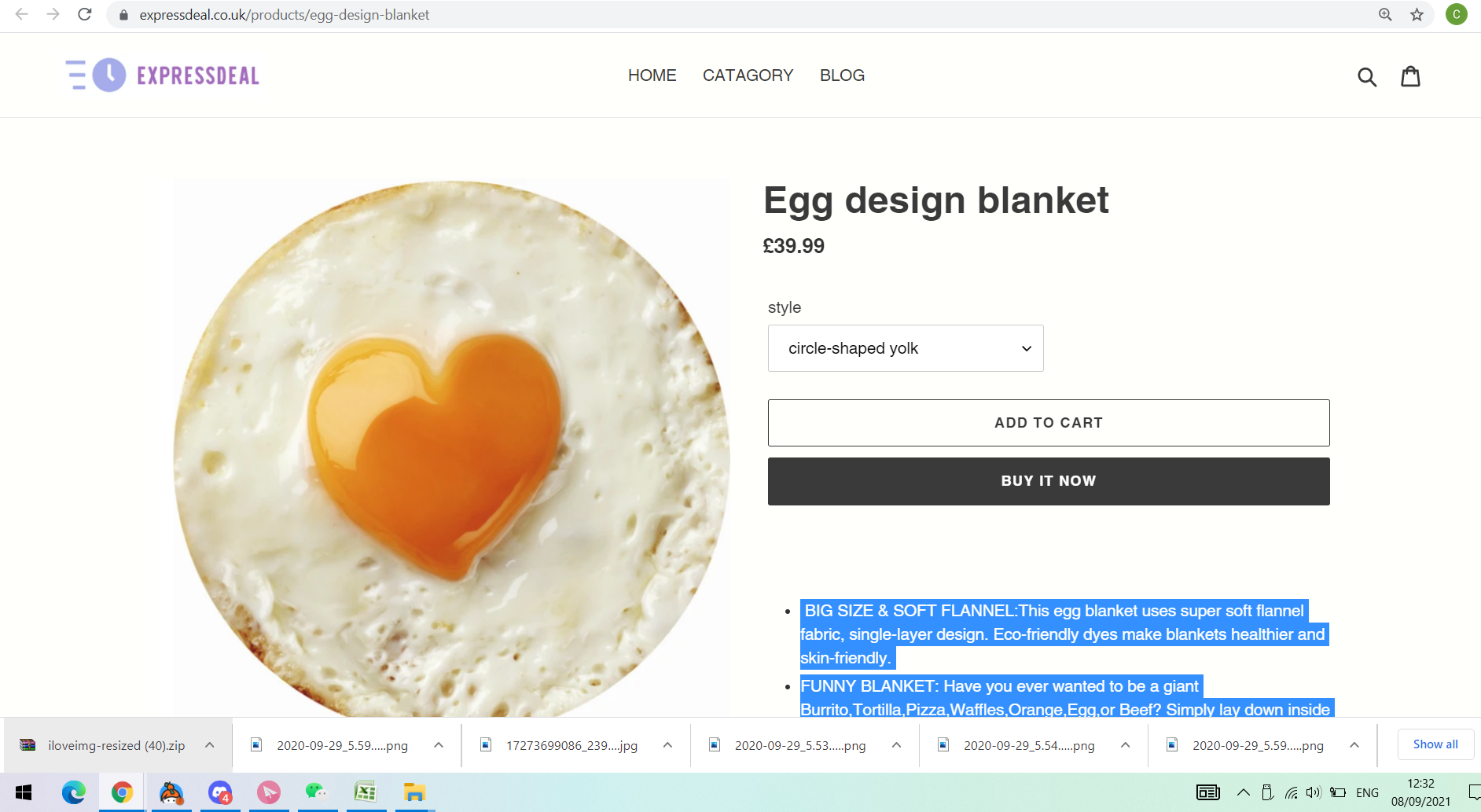Open Excel from the taskbar

(x=366, y=792)
